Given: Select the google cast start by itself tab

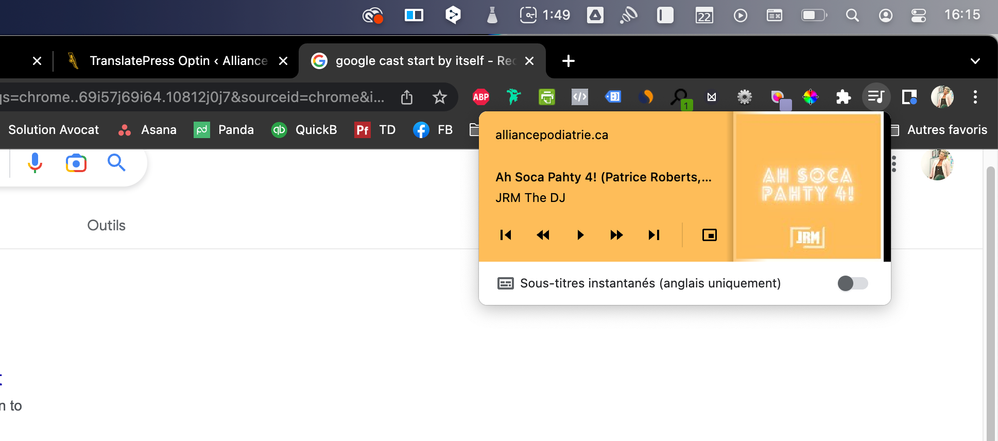Looking at the screenshot, I should [422, 61].
